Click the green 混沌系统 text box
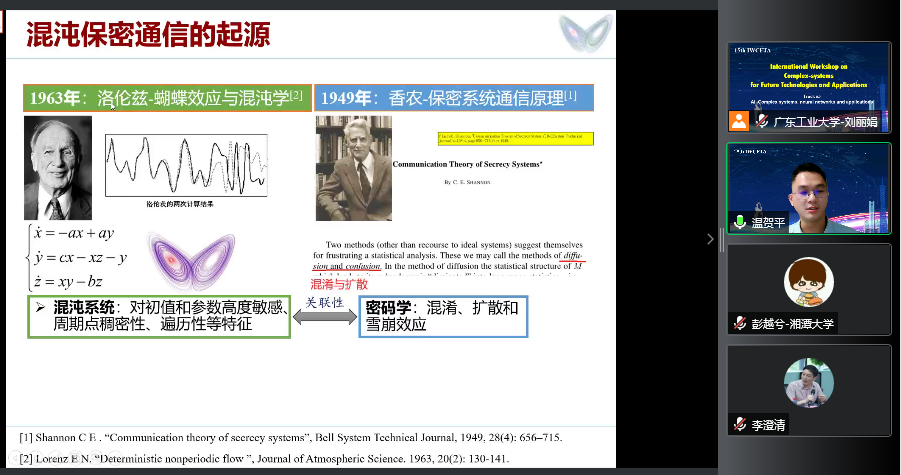 click(159, 316)
